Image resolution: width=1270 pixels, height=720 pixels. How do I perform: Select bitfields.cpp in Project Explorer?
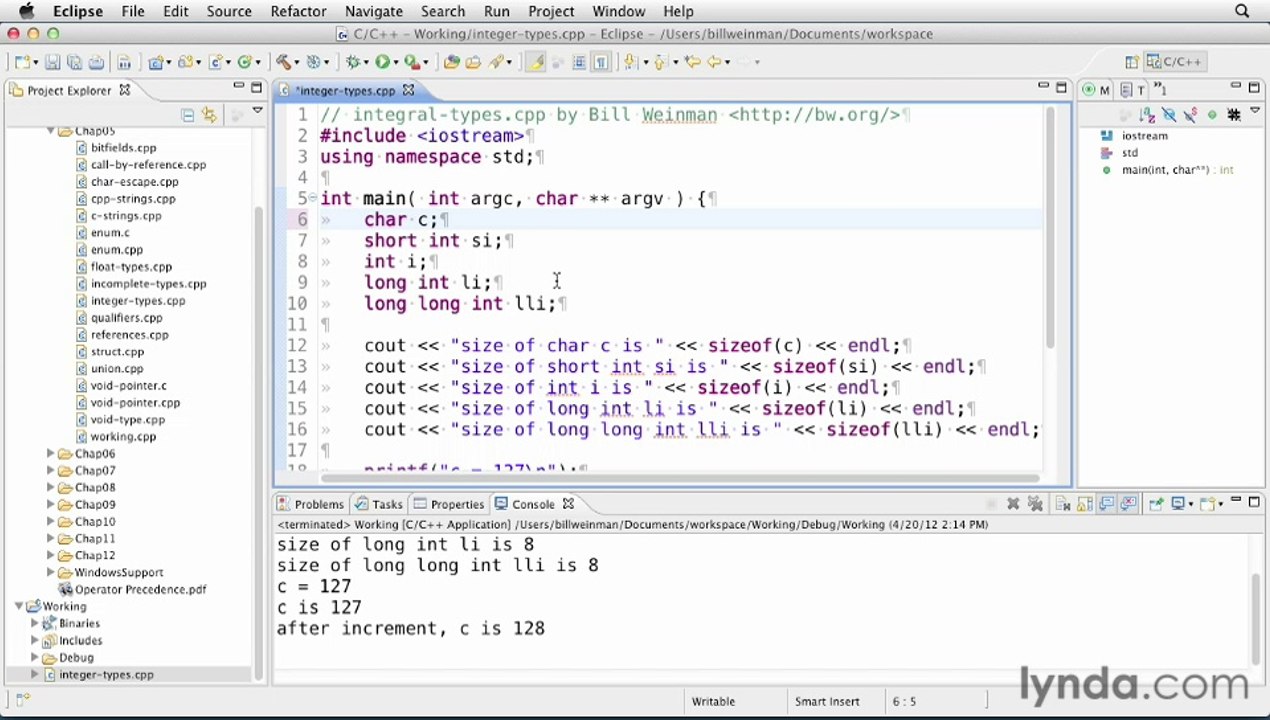(x=123, y=148)
